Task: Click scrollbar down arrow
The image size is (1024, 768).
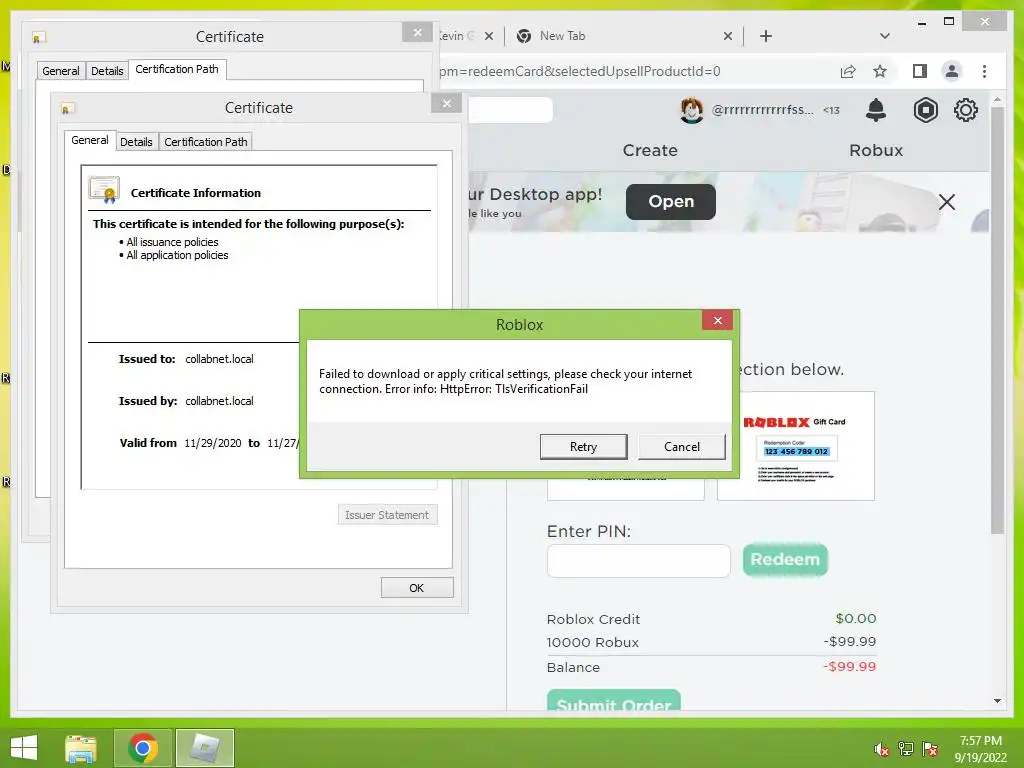Action: 997,701
